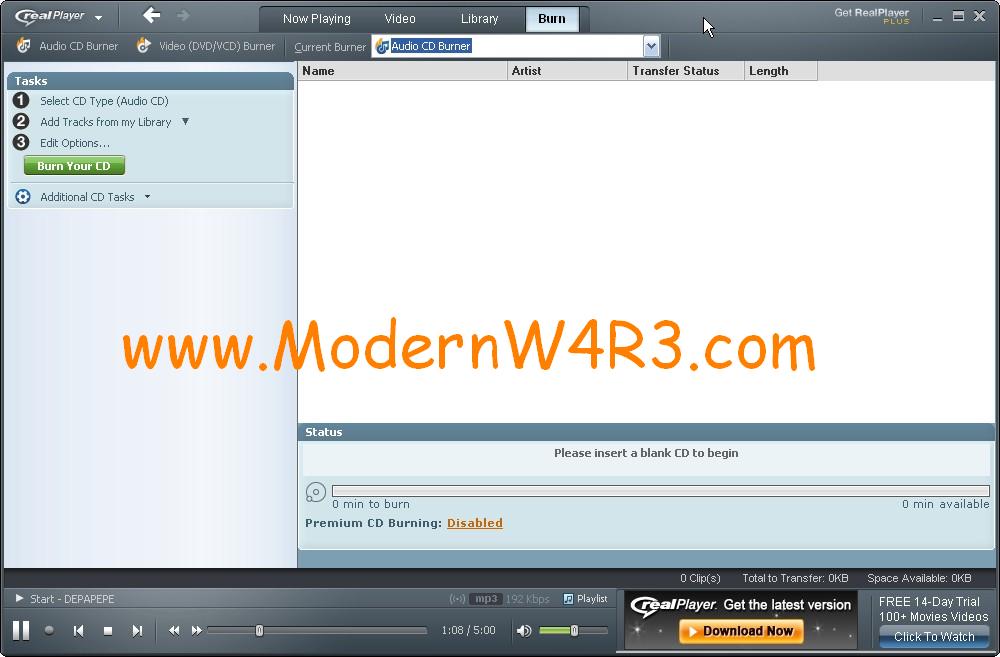Image resolution: width=1000 pixels, height=657 pixels.
Task: Expand Additional CD Tasks arrow
Action: tap(147, 196)
